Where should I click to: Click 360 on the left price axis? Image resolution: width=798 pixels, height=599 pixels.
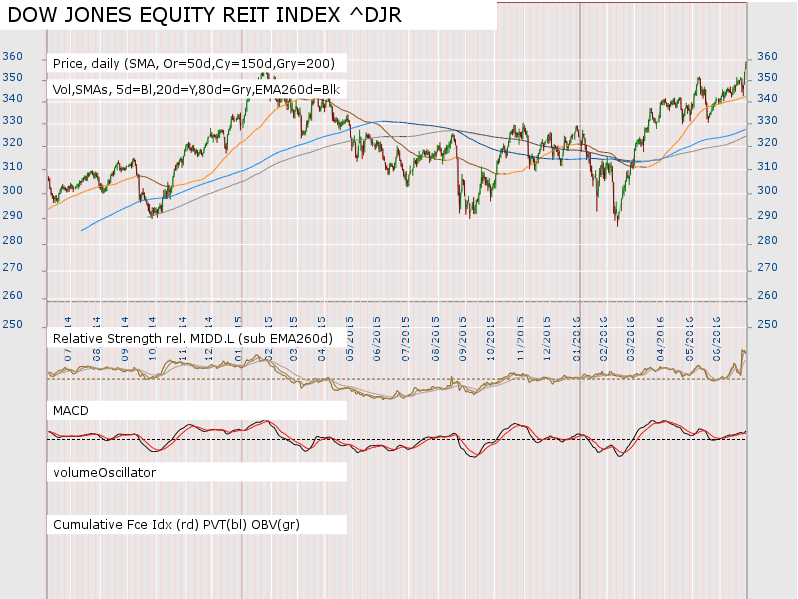[13, 56]
